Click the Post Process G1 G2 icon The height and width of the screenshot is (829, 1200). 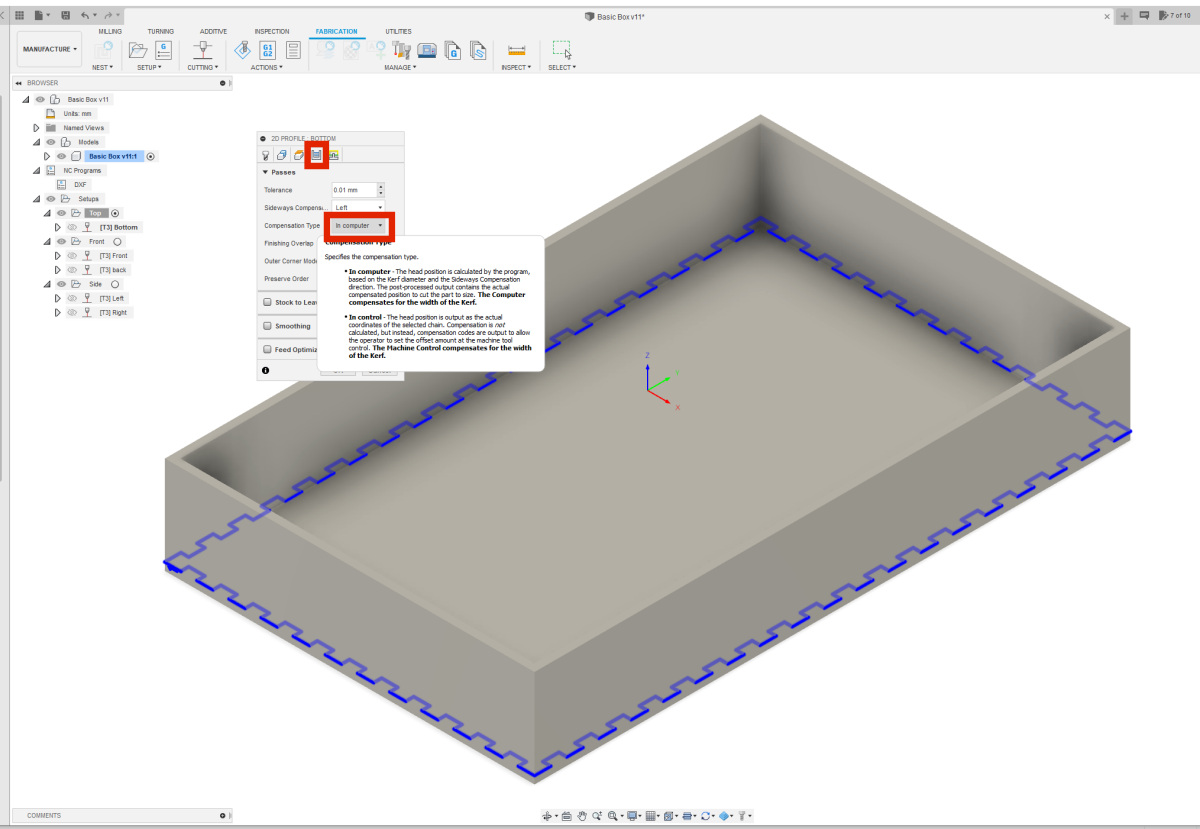268,50
